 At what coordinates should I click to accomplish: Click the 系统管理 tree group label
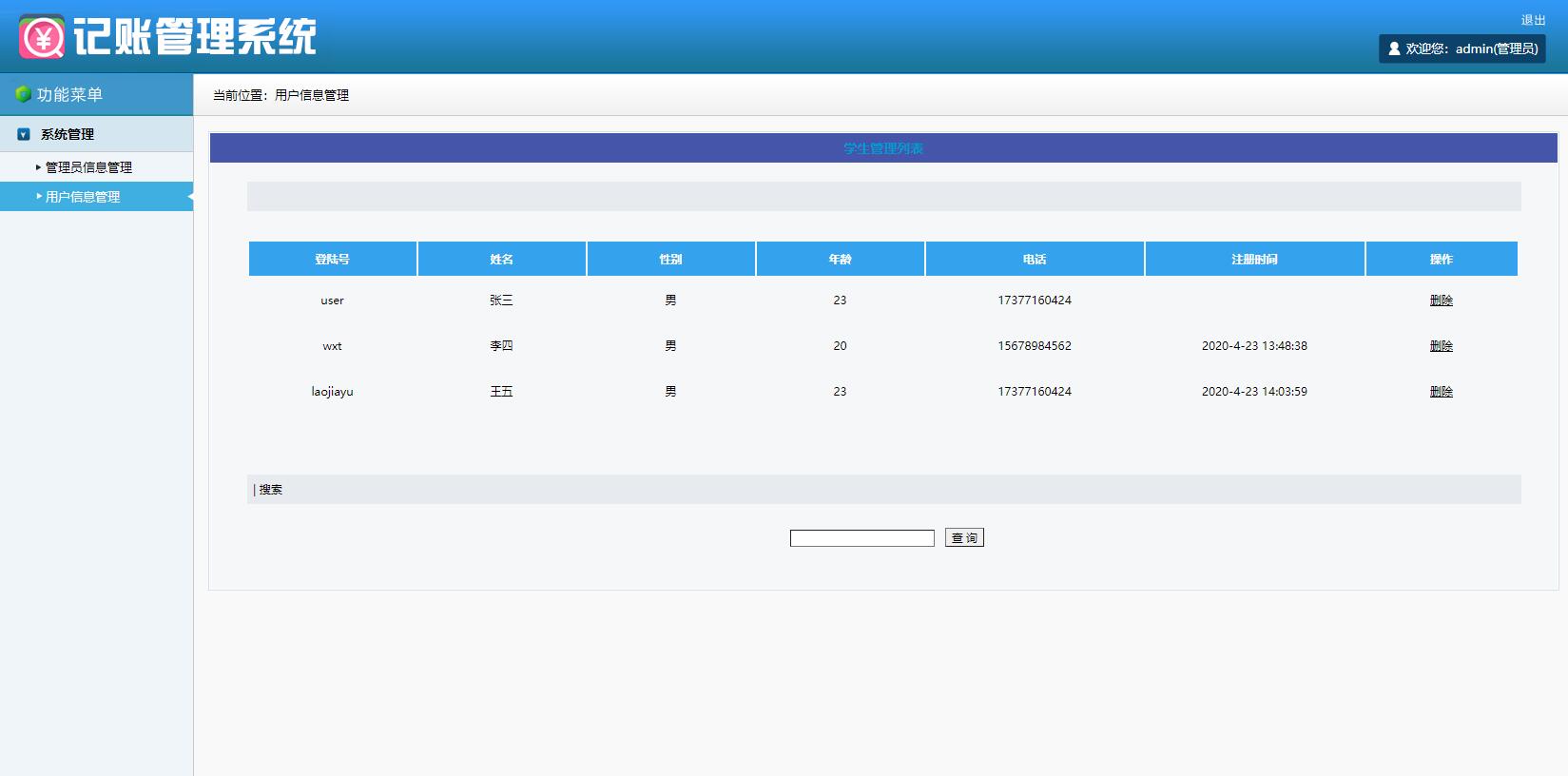tap(68, 135)
